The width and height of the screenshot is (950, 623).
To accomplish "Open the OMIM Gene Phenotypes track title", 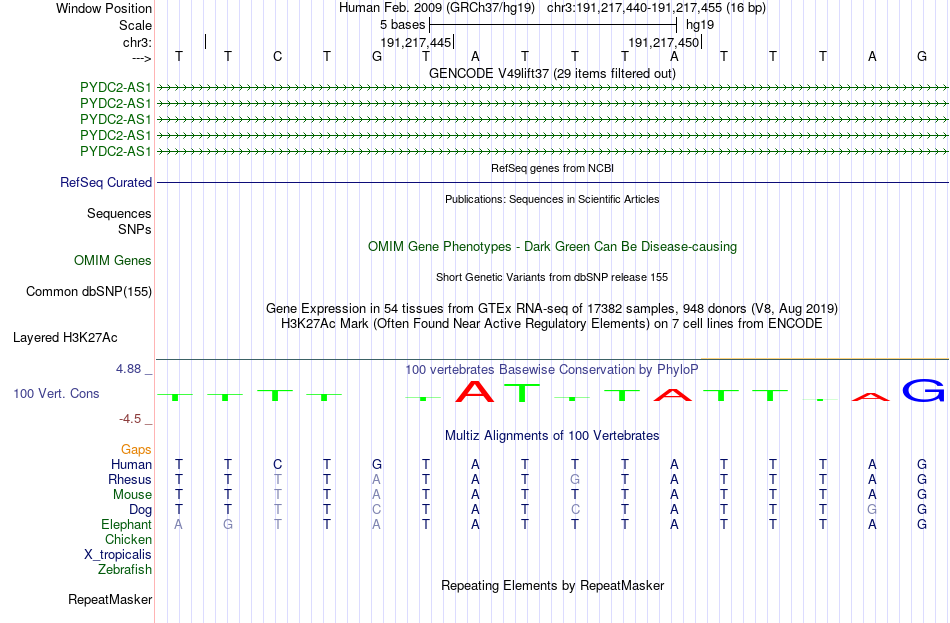I will coord(552,247).
